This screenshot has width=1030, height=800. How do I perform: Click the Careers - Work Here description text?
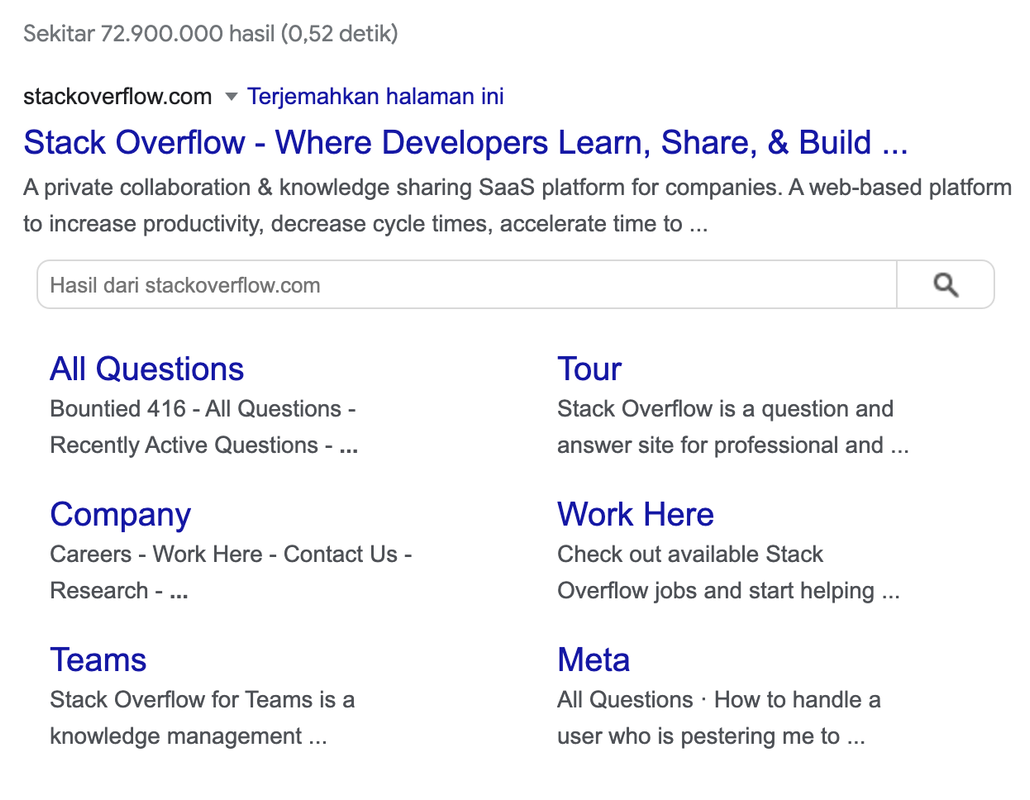[231, 572]
